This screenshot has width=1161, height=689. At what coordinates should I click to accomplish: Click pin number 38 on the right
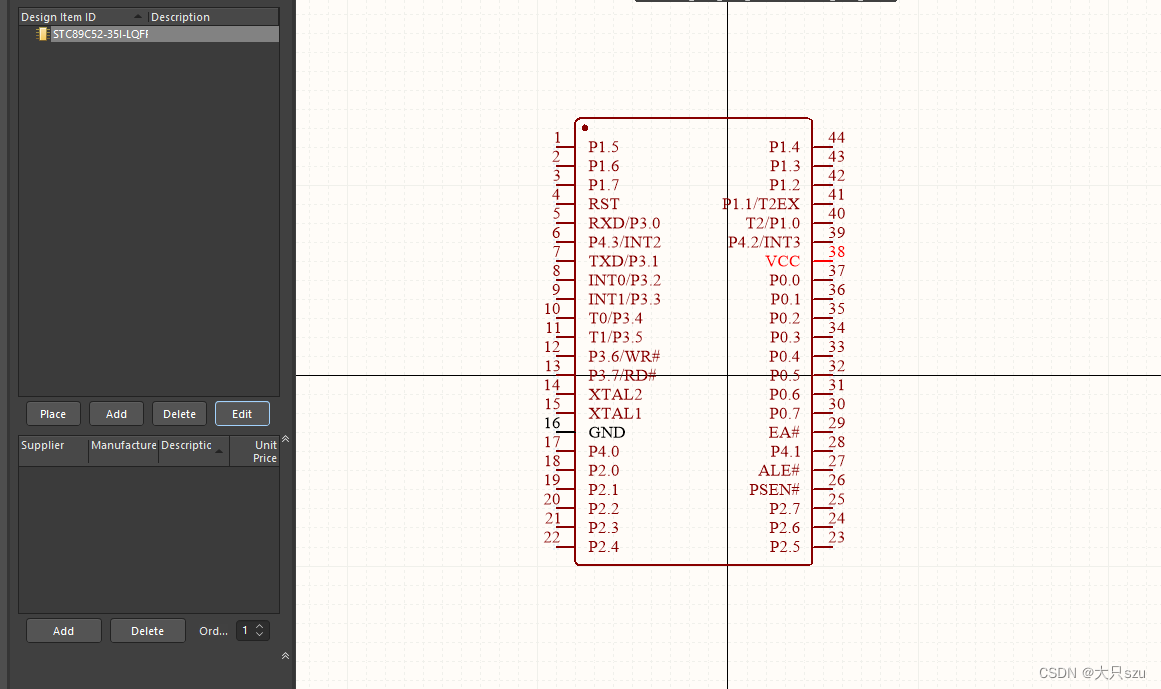pyautogui.click(x=837, y=252)
